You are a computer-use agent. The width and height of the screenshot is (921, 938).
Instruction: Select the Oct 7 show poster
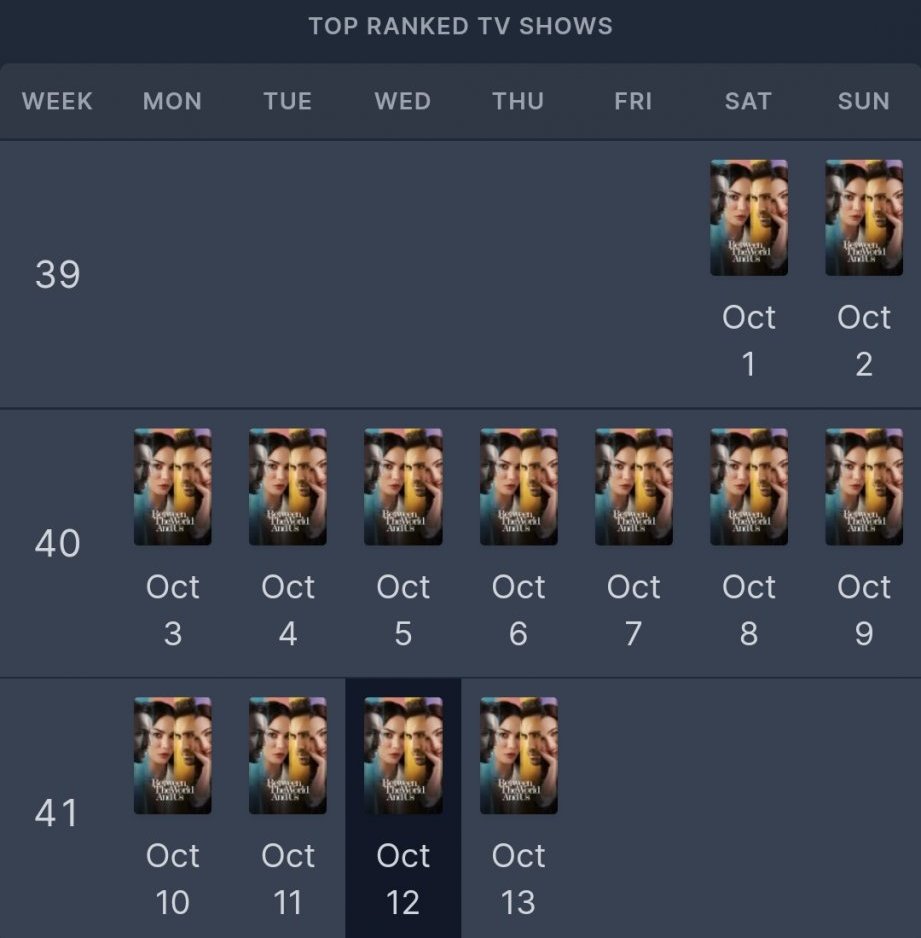coord(633,486)
